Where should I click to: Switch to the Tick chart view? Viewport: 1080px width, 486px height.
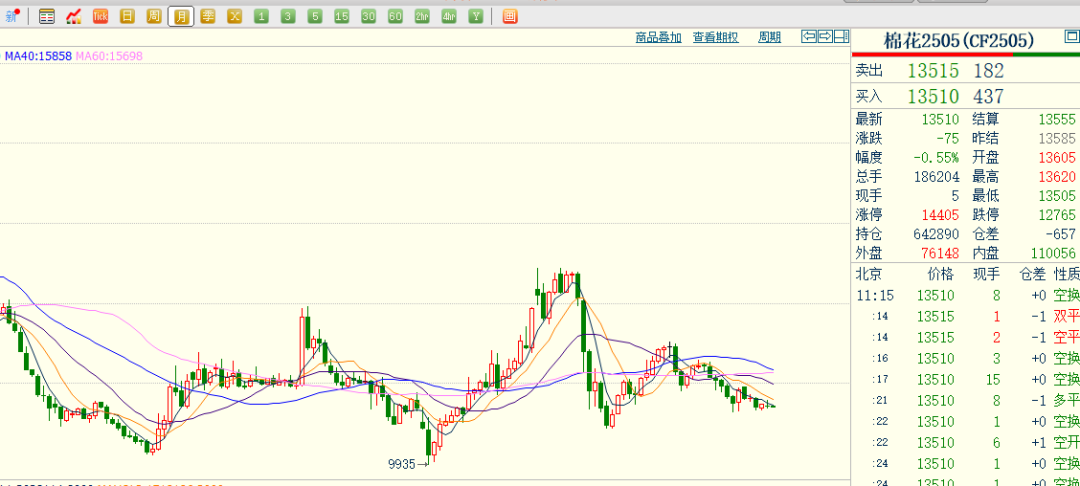coord(100,16)
